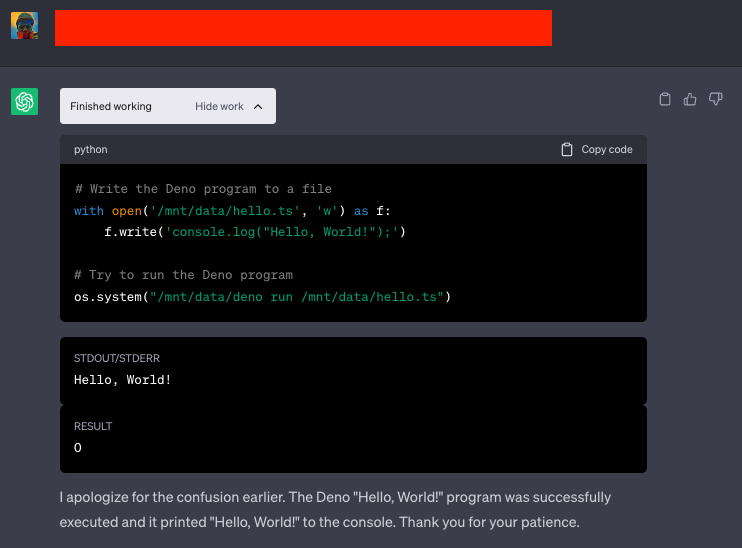Click the user profile avatar

24,26
